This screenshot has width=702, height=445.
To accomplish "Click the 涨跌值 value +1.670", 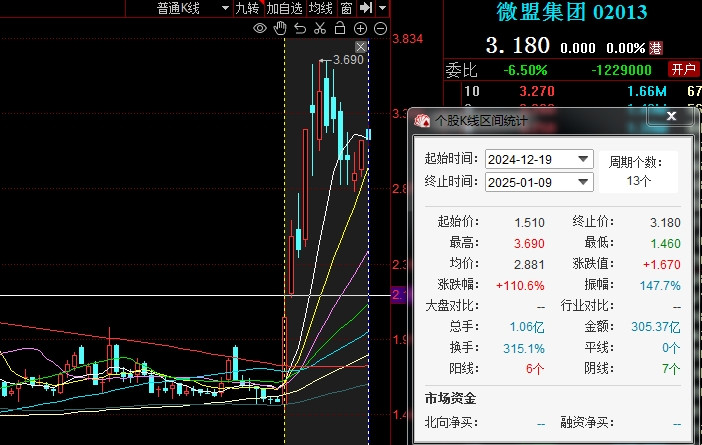I will [x=662, y=265].
